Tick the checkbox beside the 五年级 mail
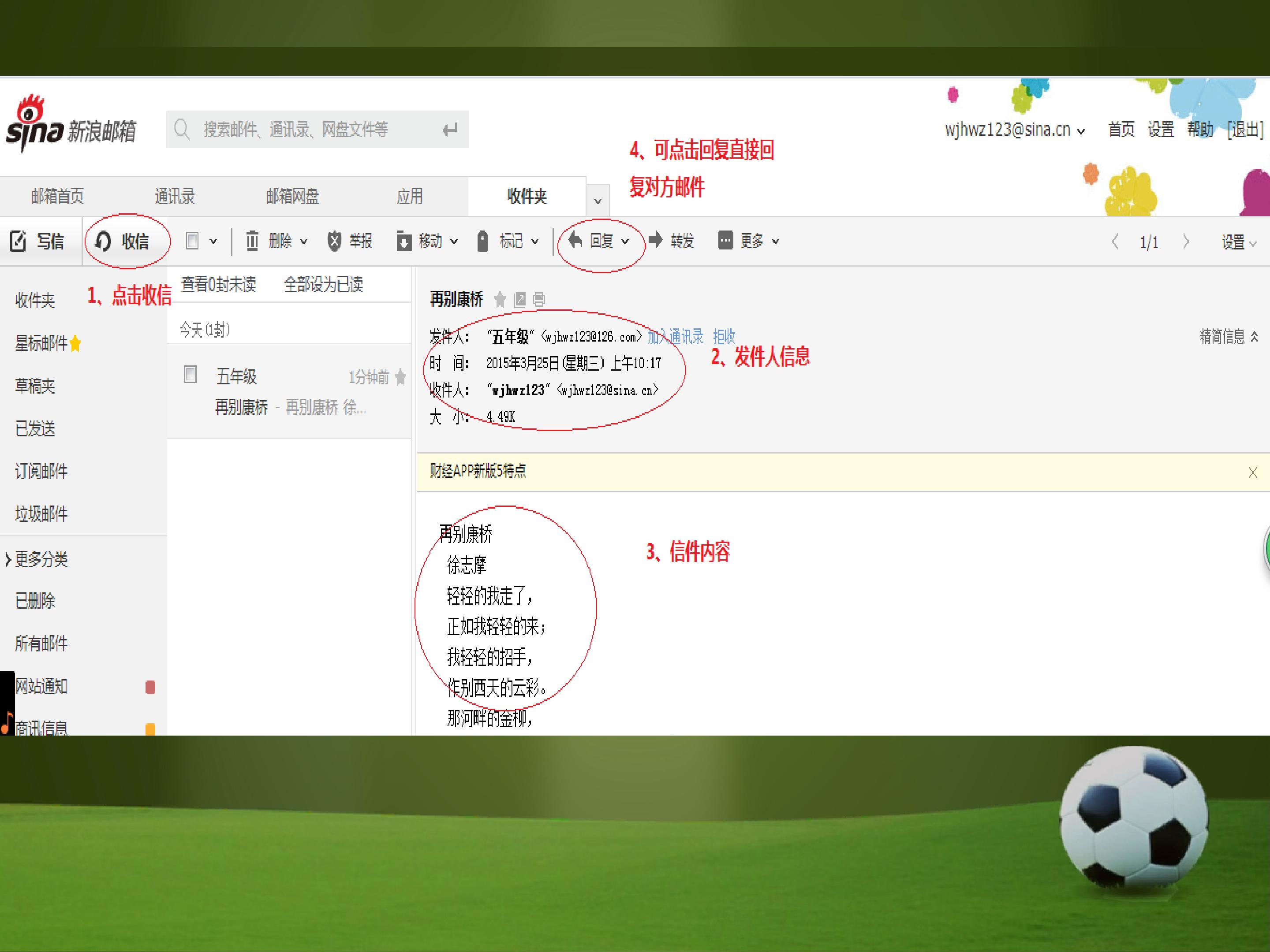The image size is (1270, 952). point(190,375)
